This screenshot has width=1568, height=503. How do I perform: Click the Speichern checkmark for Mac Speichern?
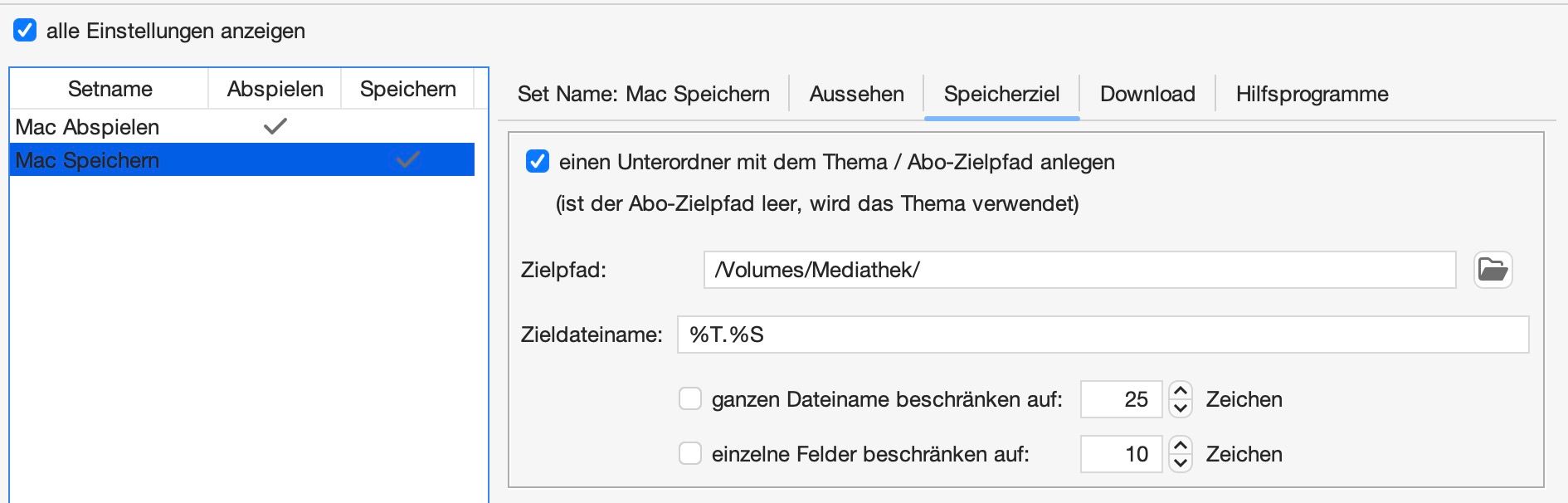(x=407, y=159)
